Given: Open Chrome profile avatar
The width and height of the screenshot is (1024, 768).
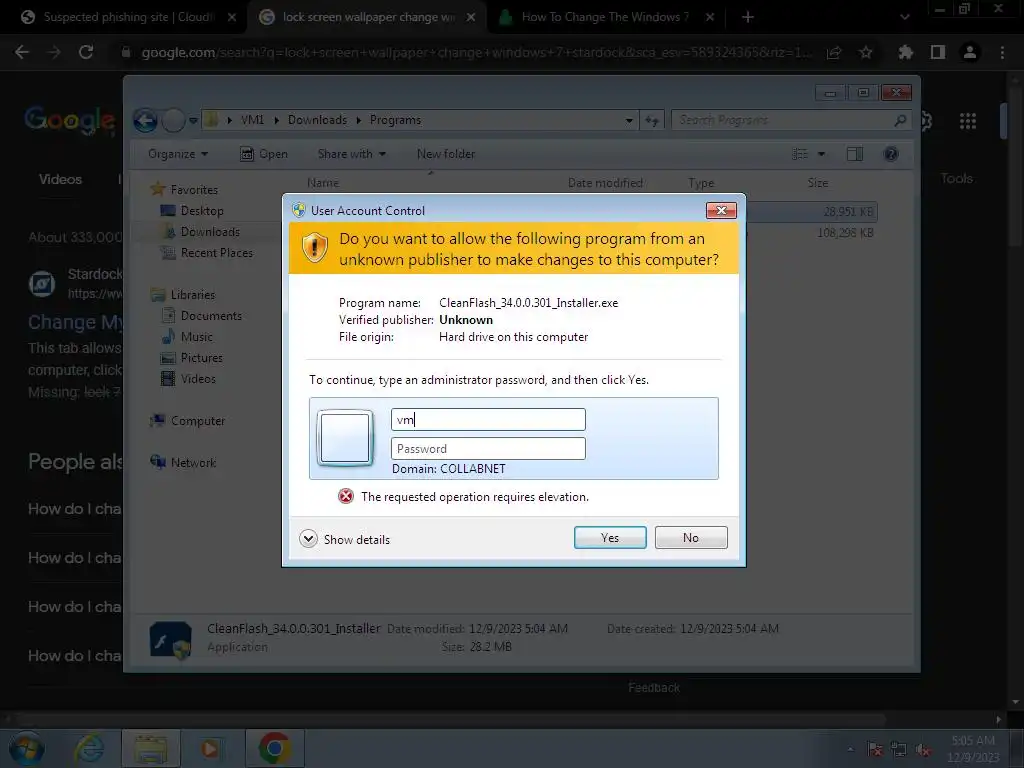Looking at the screenshot, I should [x=970, y=52].
